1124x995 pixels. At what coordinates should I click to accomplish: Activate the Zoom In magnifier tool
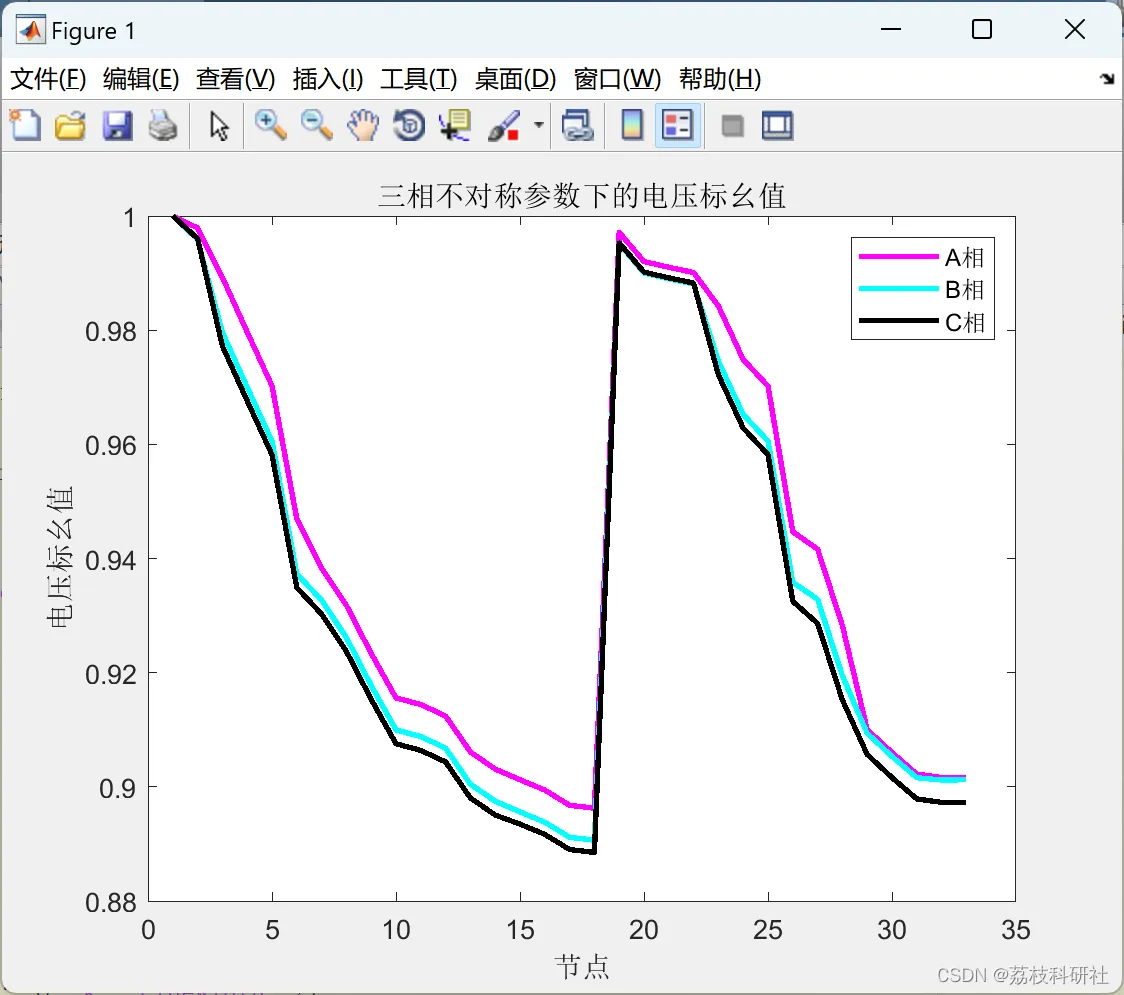pos(270,125)
